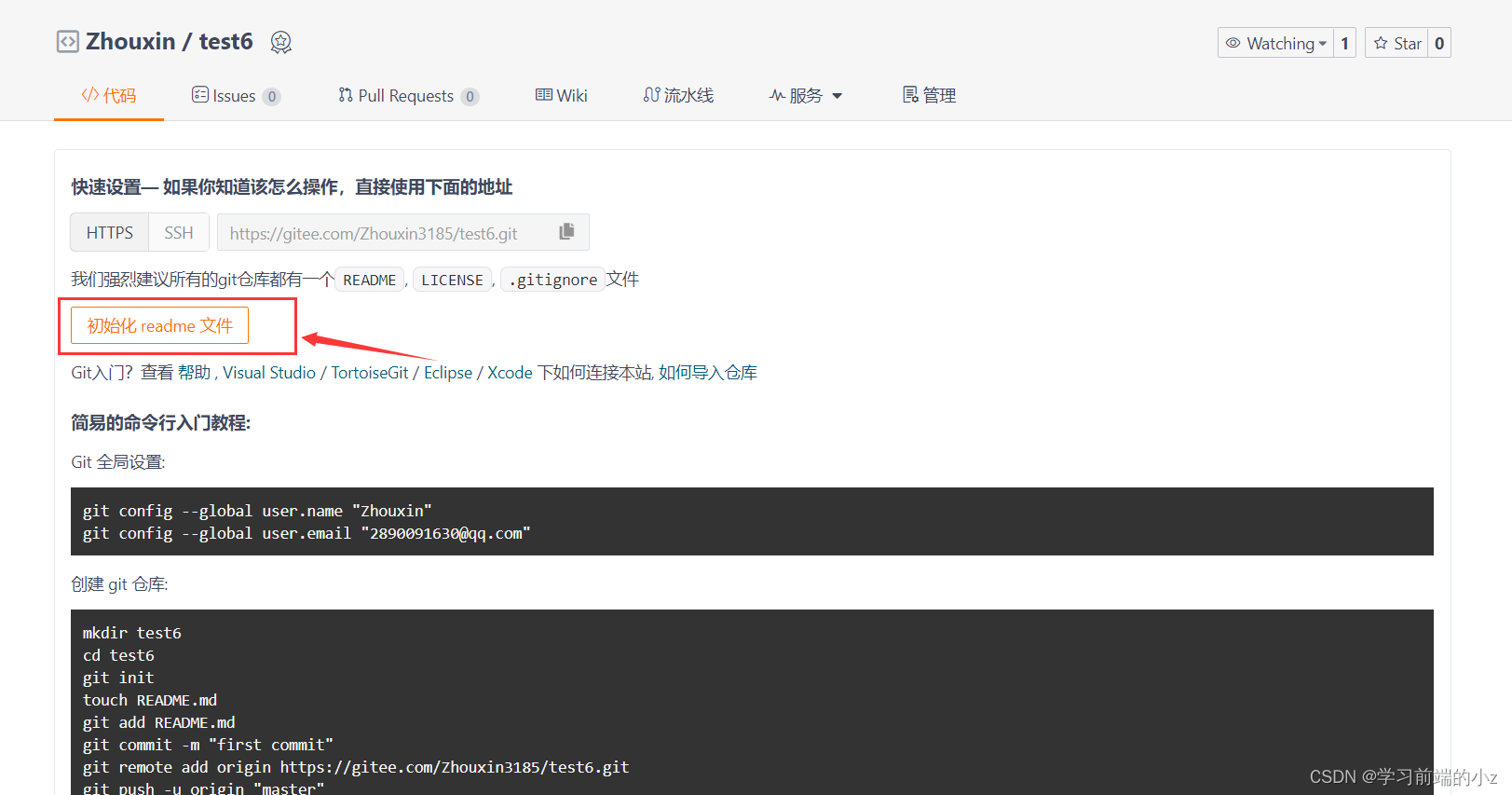Open the Visual Studio link

(x=269, y=373)
